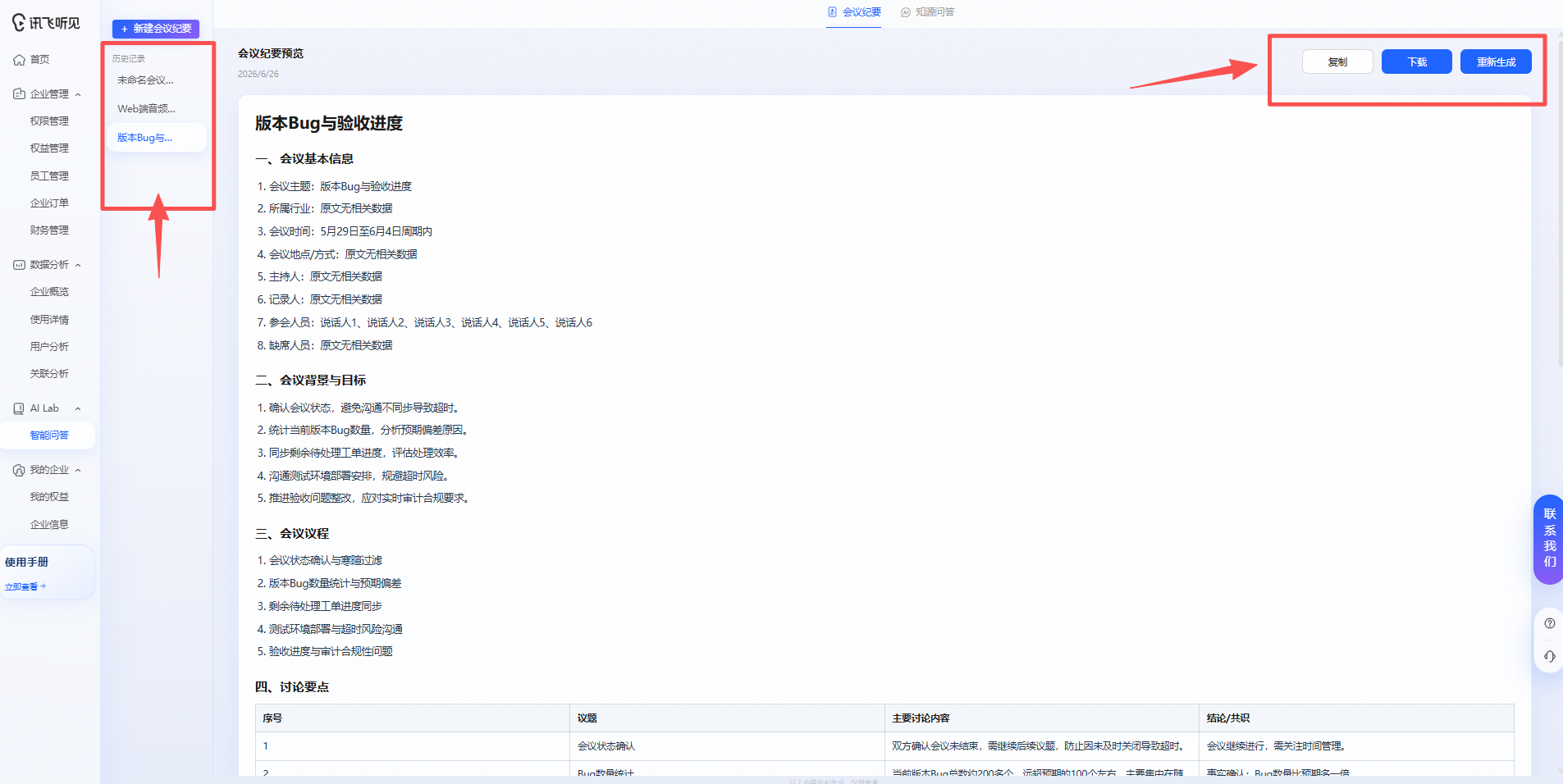Open the 联系我们 floating widget
Viewport: 1563px width, 784px height.
pos(1549,539)
